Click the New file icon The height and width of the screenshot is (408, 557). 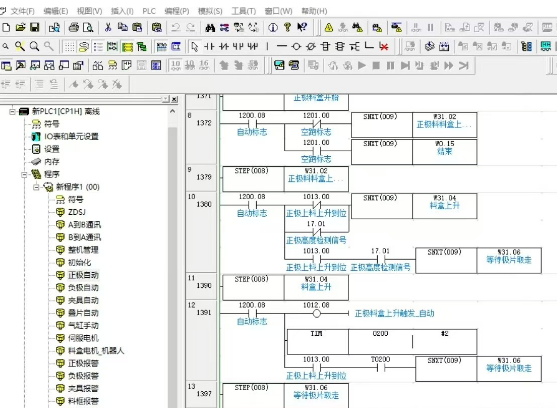coord(6,27)
